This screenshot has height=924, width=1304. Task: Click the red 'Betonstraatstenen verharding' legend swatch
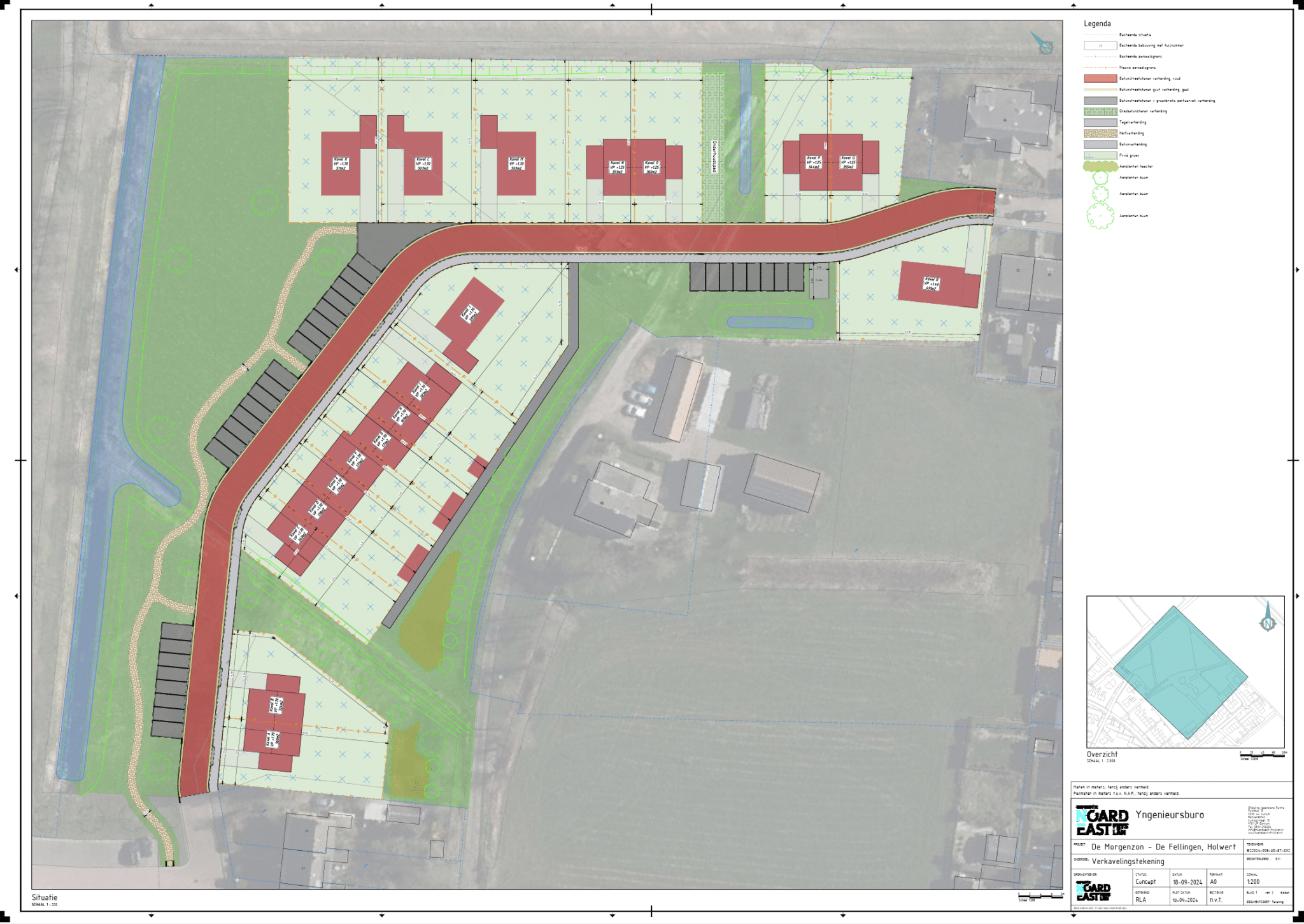[x=1100, y=79]
